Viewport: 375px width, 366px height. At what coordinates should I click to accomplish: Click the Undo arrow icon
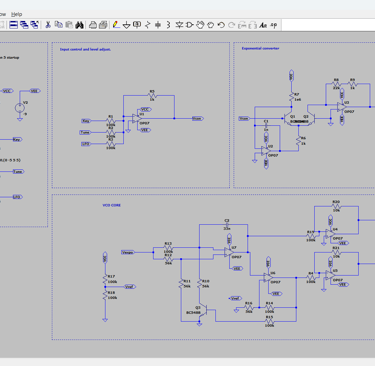pos(221,25)
